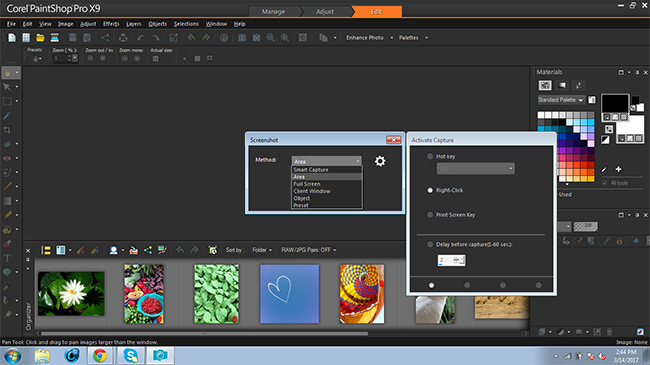Open the Presets dropdown in options bar
This screenshot has height=365, width=650.
click(37, 58)
